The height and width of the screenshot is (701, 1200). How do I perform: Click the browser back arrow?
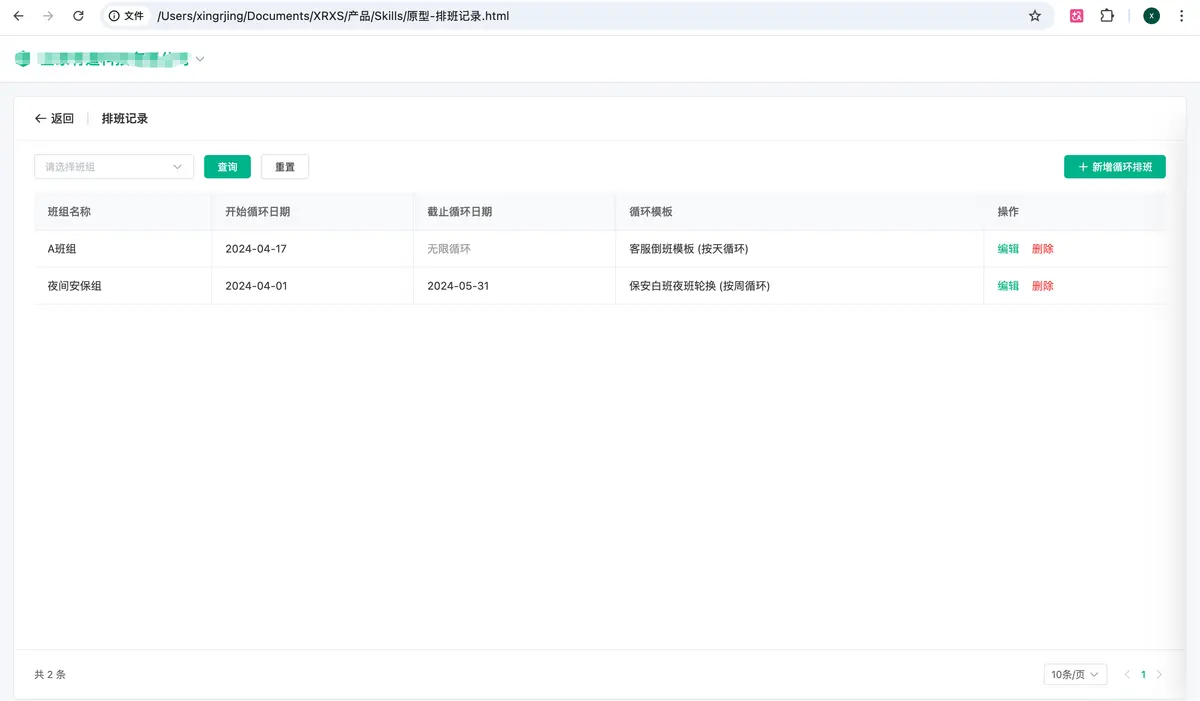pyautogui.click(x=18, y=16)
